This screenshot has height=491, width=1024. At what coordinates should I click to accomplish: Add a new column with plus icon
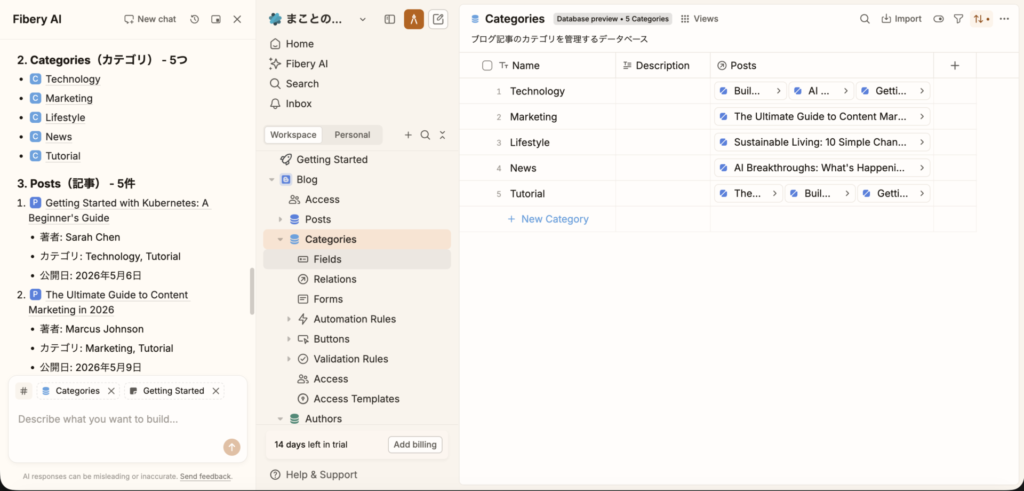[x=955, y=65]
